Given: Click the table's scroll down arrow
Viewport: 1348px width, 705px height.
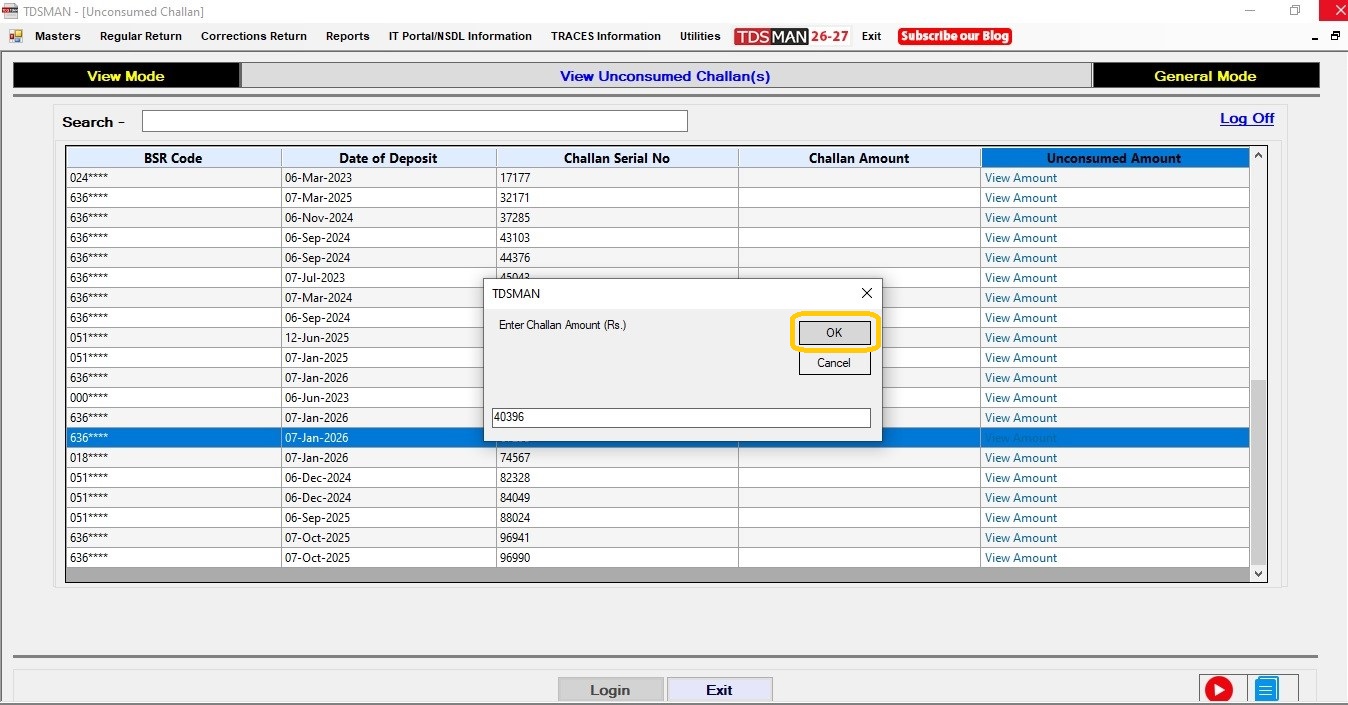Looking at the screenshot, I should [x=1258, y=574].
